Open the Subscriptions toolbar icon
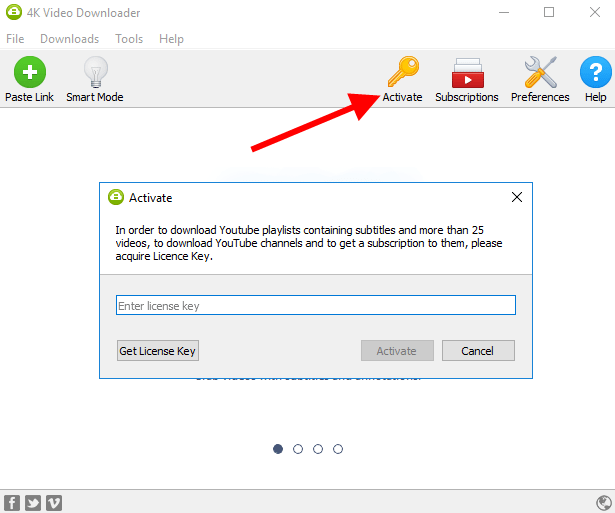Viewport: 615px width, 513px height. click(468, 73)
